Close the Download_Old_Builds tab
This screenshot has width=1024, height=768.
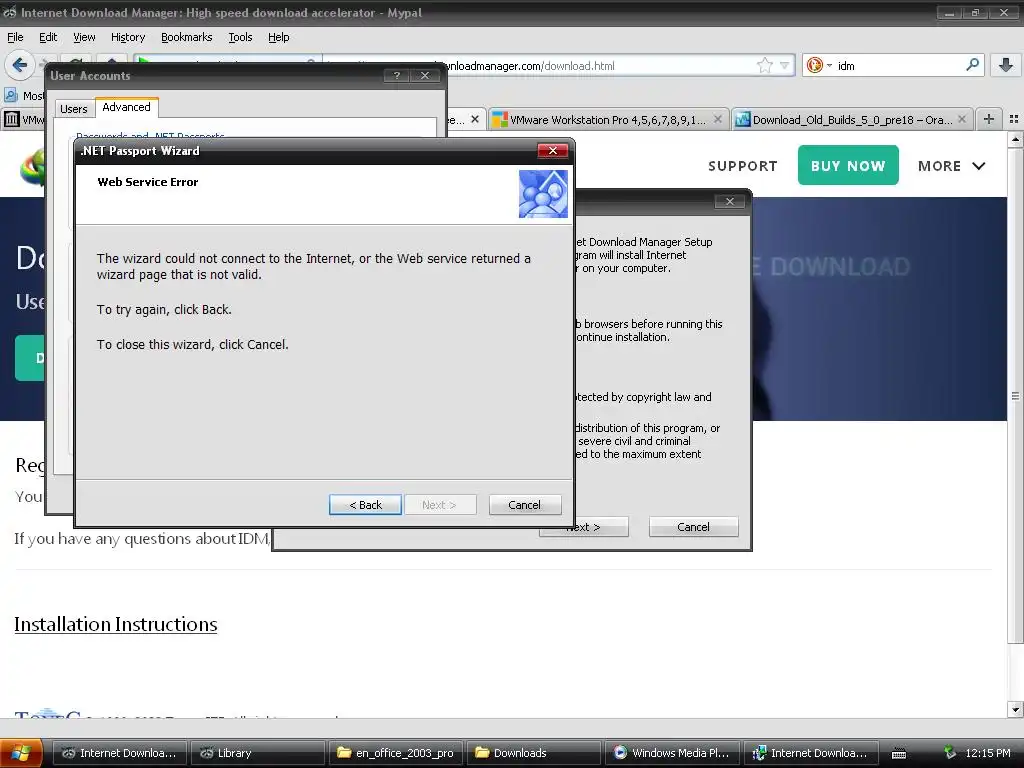click(x=962, y=119)
